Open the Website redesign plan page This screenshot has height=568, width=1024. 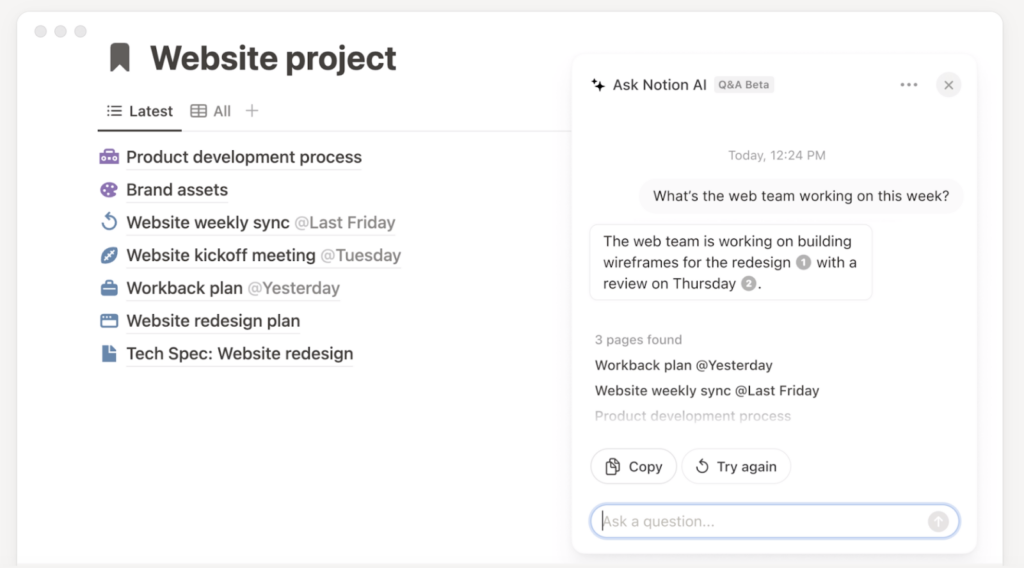[213, 321]
